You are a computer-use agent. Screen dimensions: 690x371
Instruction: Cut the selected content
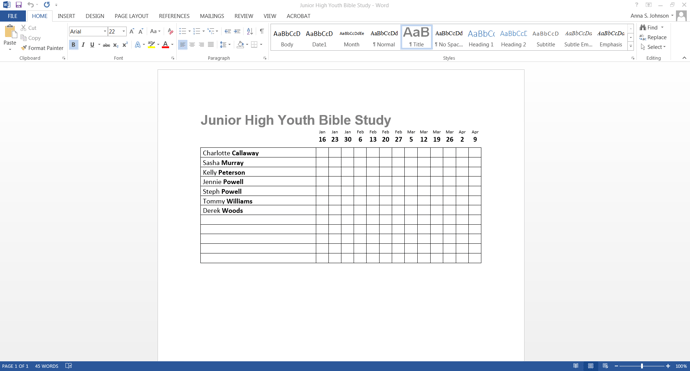(x=29, y=28)
